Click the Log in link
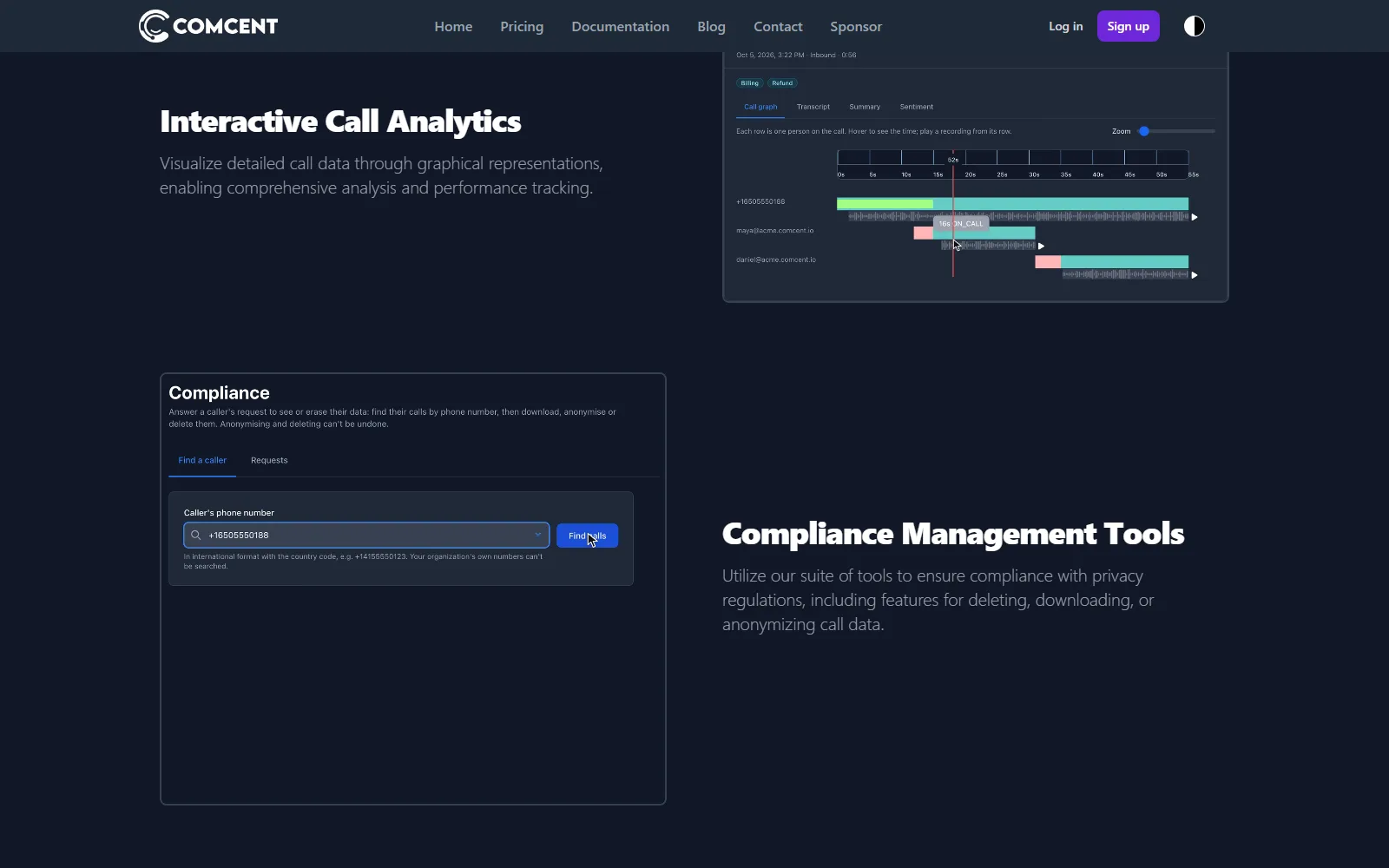Image resolution: width=1389 pixels, height=868 pixels. click(1065, 26)
